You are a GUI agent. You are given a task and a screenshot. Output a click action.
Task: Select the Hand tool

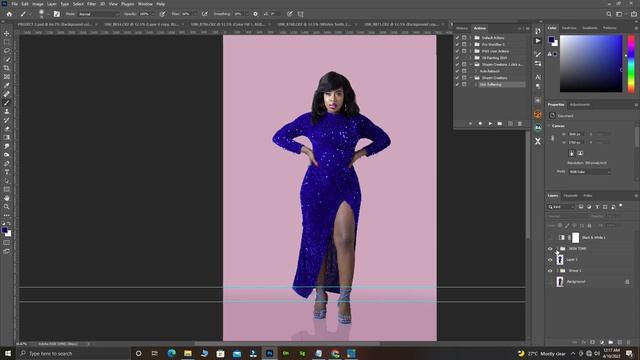(7, 198)
